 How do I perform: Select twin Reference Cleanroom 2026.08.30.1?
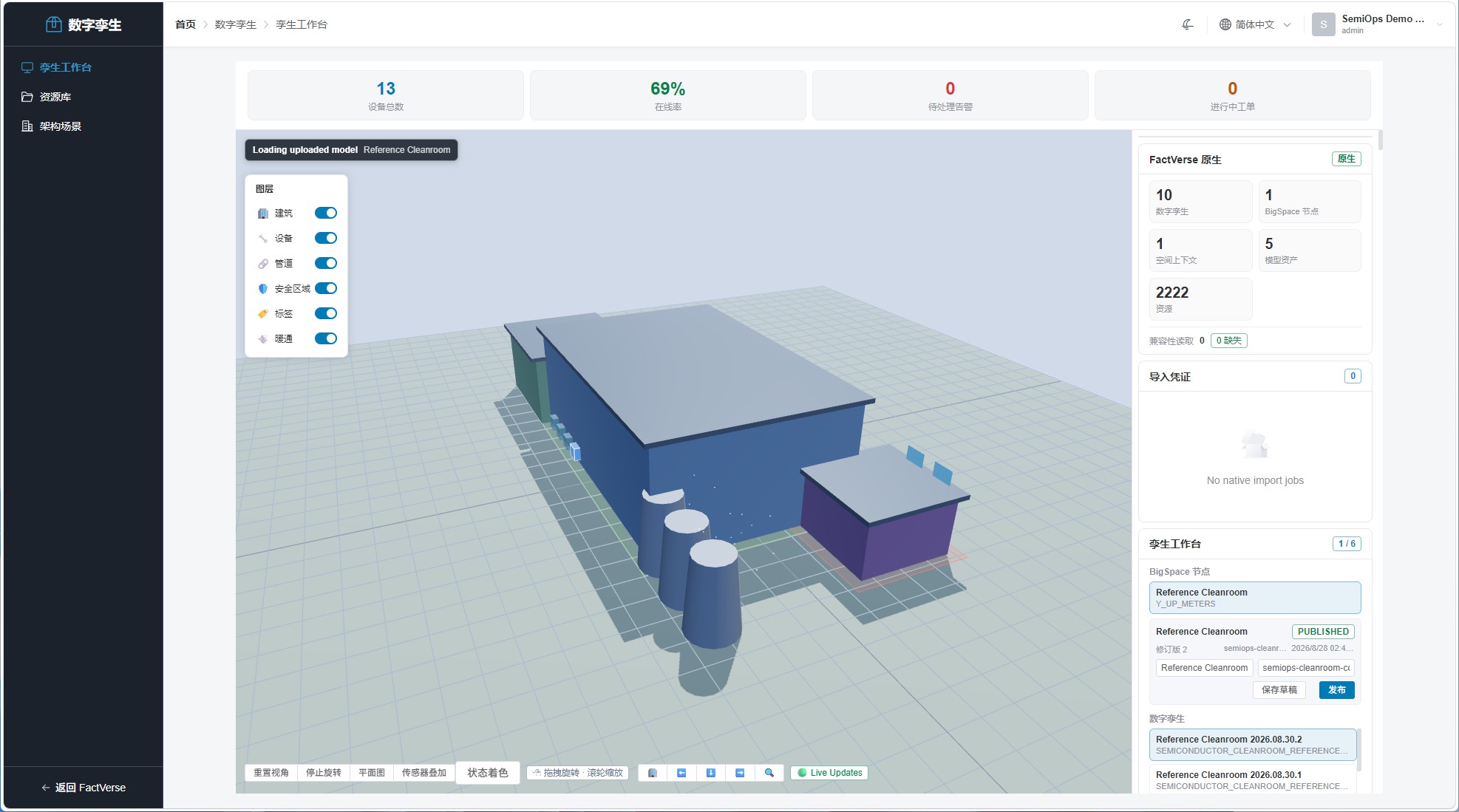[1253, 780]
